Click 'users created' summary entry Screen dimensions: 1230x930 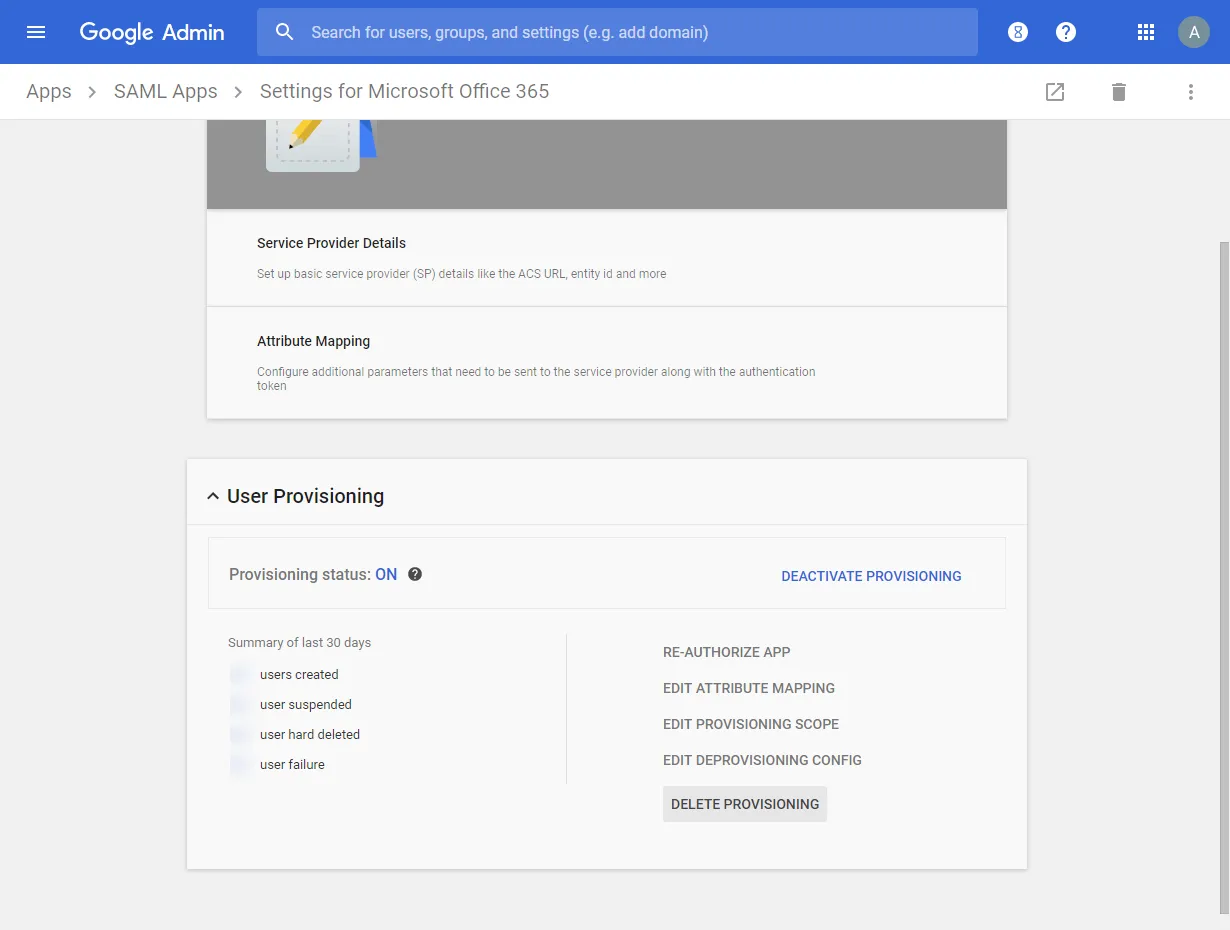coord(299,674)
